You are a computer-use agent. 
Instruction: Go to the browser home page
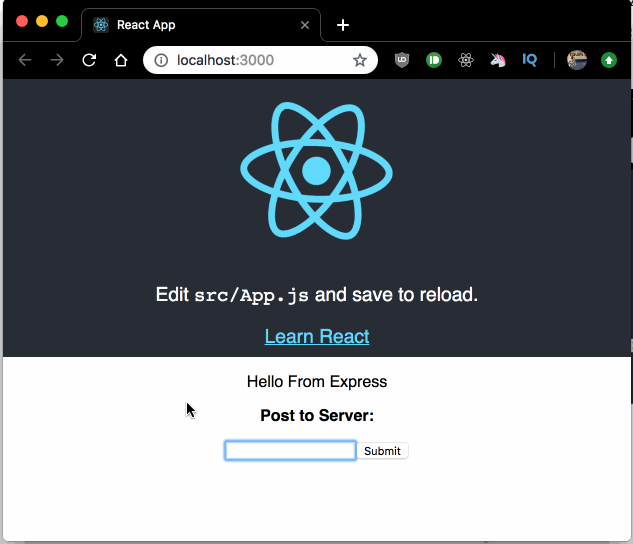120,60
